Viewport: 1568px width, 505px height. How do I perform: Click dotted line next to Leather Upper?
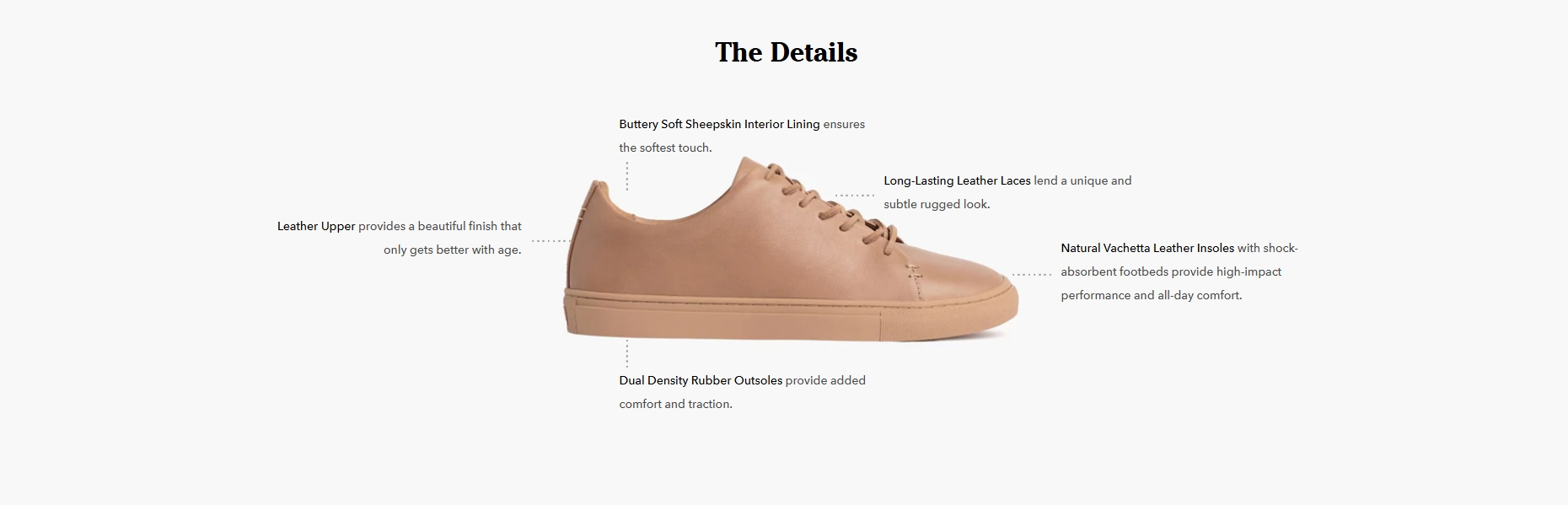click(551, 241)
